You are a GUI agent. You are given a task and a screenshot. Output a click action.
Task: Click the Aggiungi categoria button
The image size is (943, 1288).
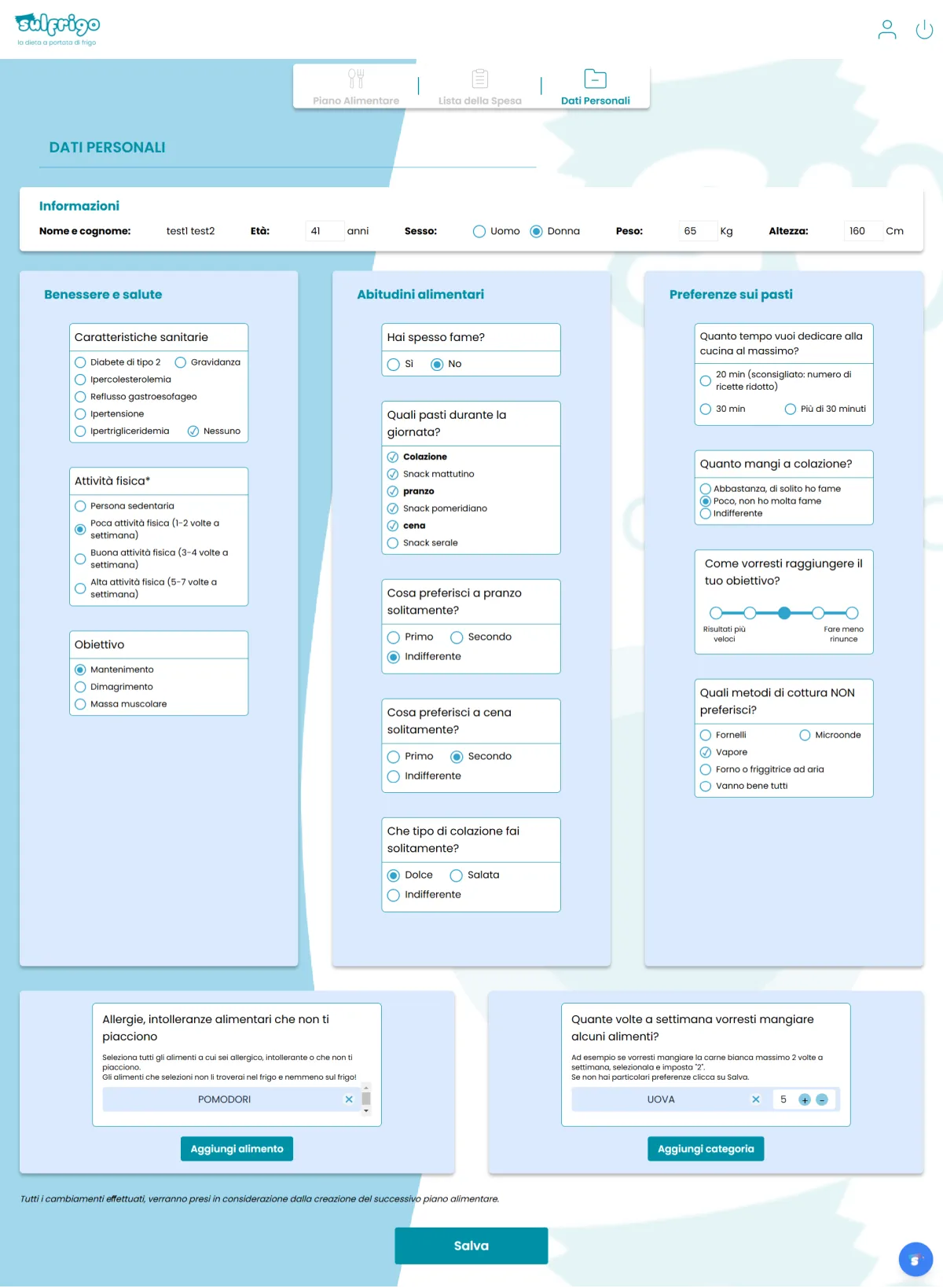click(706, 1149)
